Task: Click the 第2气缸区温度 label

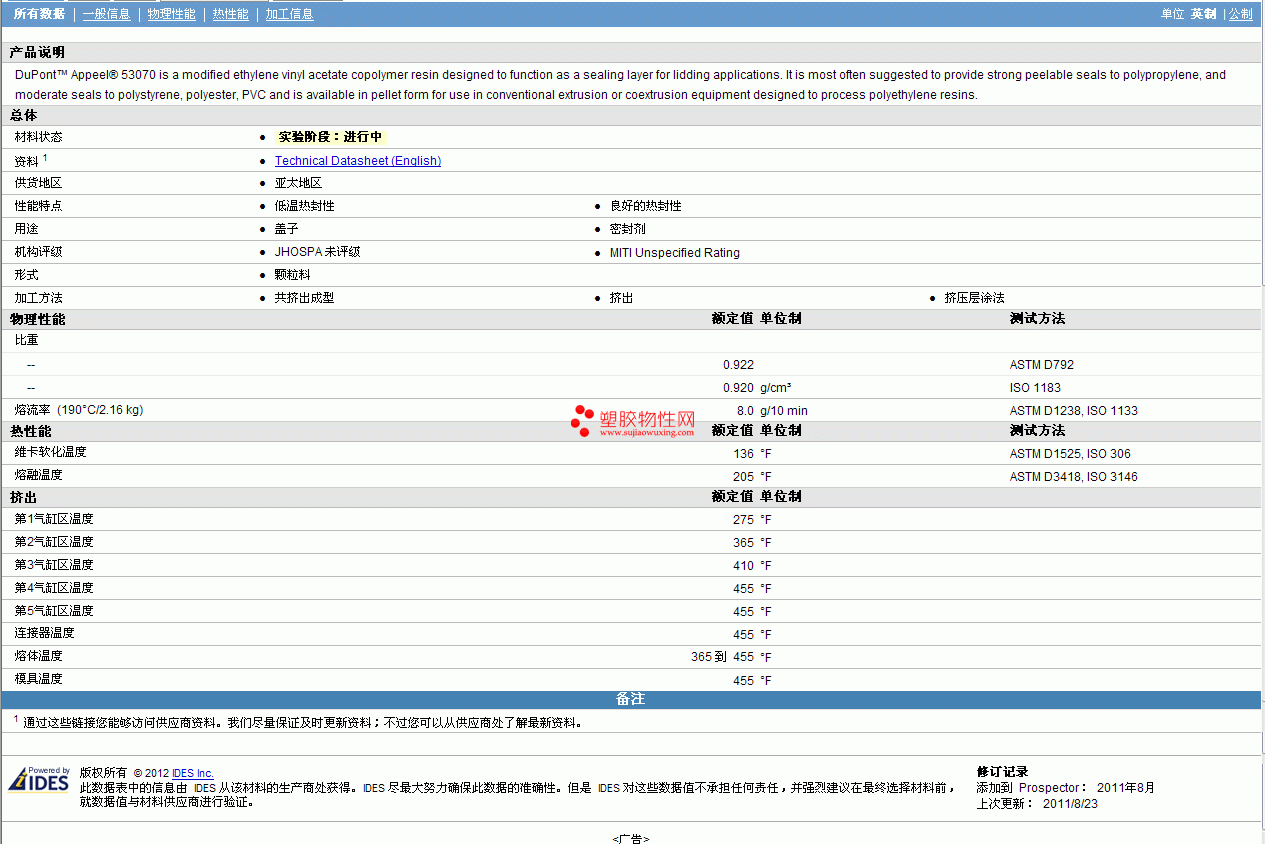Action: pyautogui.click(x=54, y=542)
